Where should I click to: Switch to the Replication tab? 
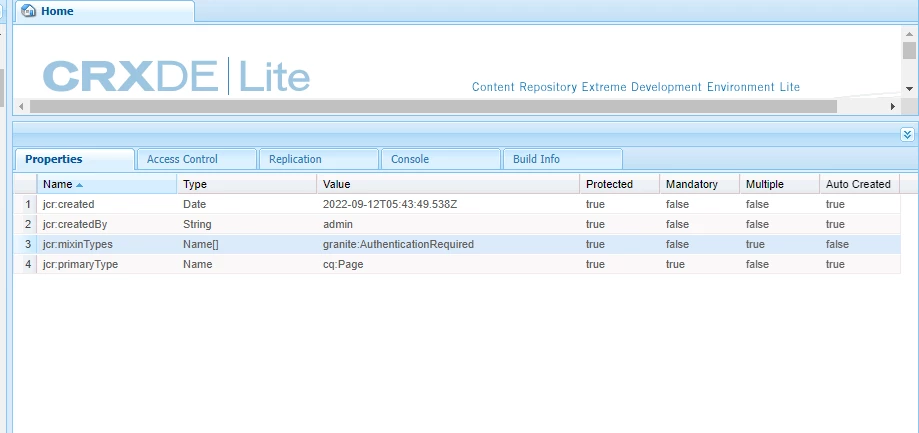pyautogui.click(x=318, y=159)
